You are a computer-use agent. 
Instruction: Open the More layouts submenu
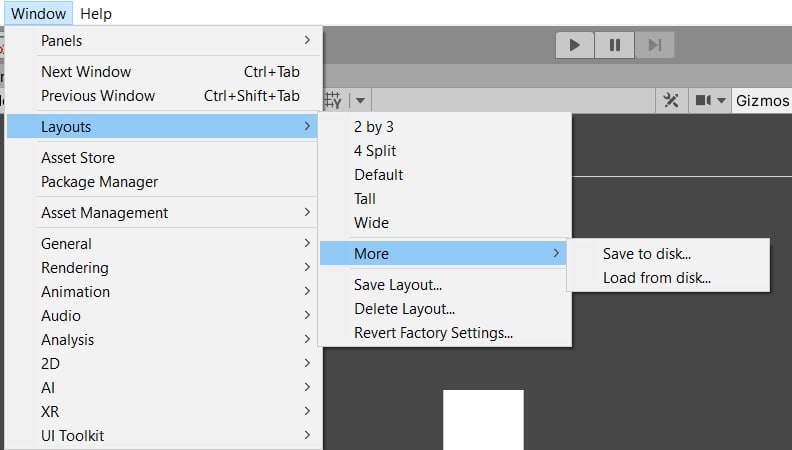click(x=443, y=253)
